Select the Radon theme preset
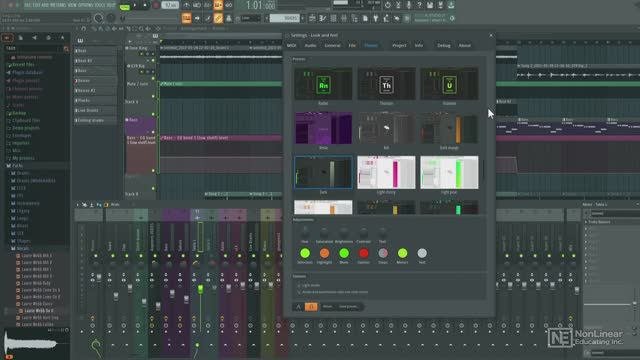The image size is (640, 360). [323, 84]
